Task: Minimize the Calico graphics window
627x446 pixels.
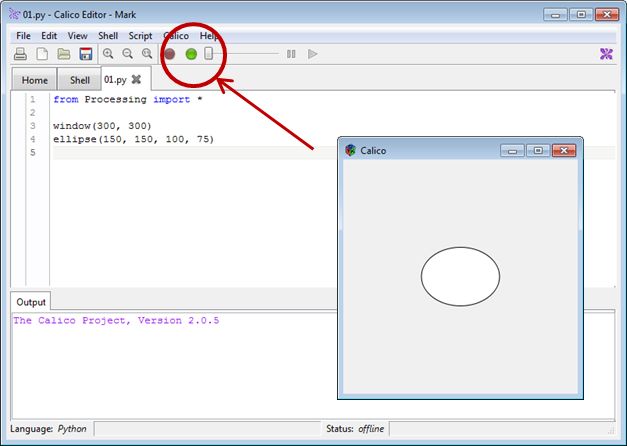Action: (512, 151)
